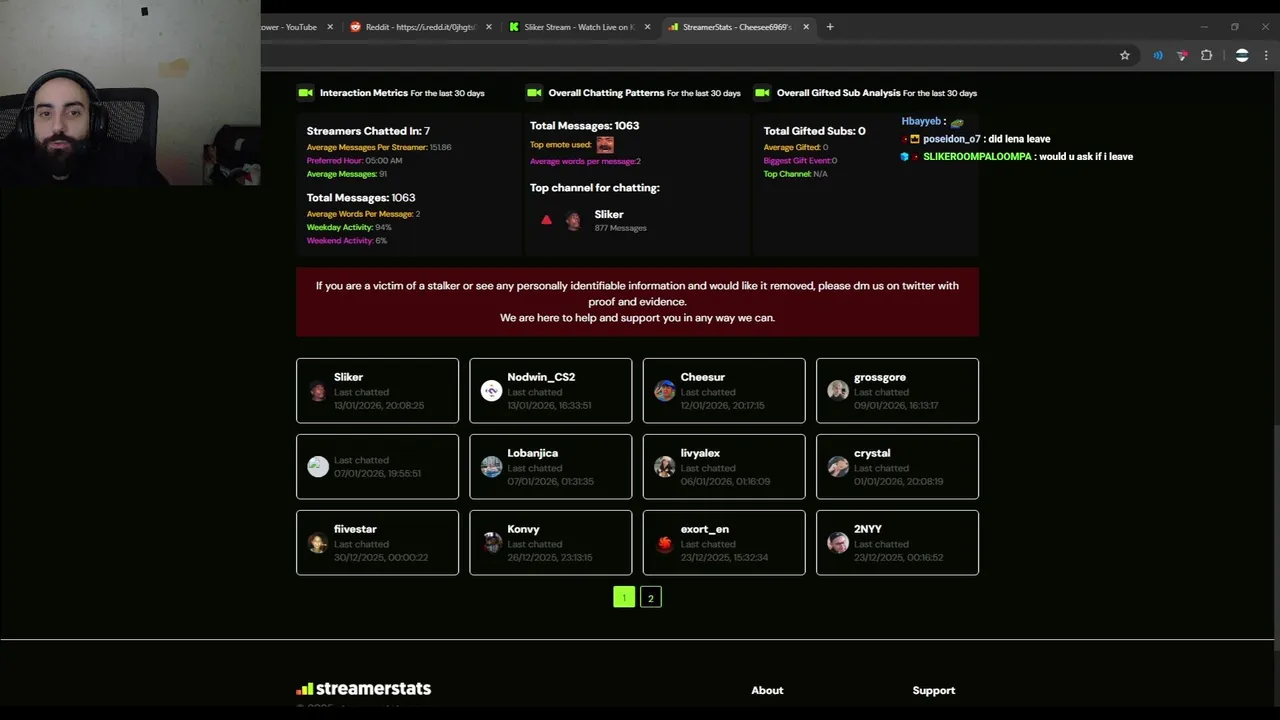Click Average words per message text in Chatting Patterns
Viewport: 1280px width, 720px height.
click(585, 161)
